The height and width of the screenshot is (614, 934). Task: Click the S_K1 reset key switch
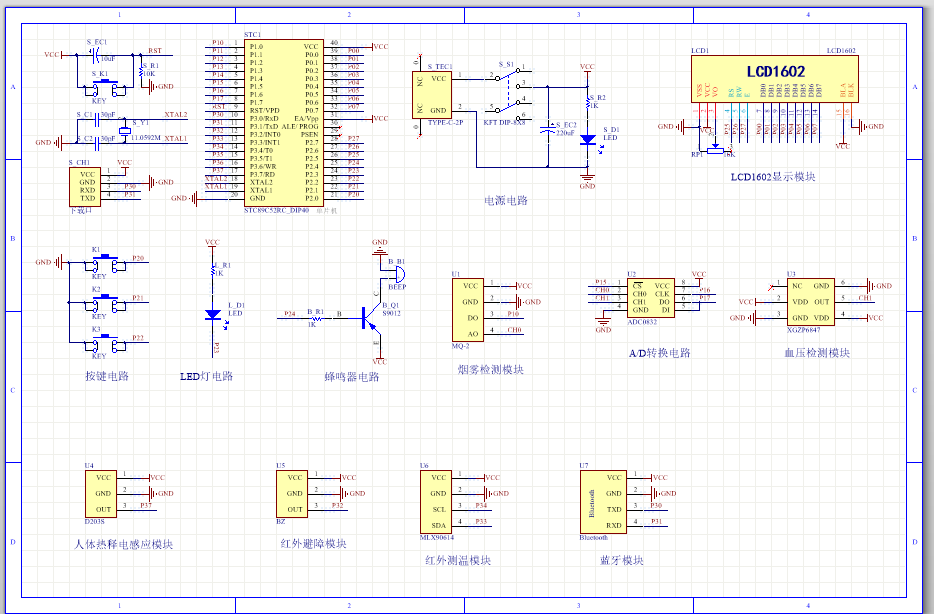click(100, 88)
